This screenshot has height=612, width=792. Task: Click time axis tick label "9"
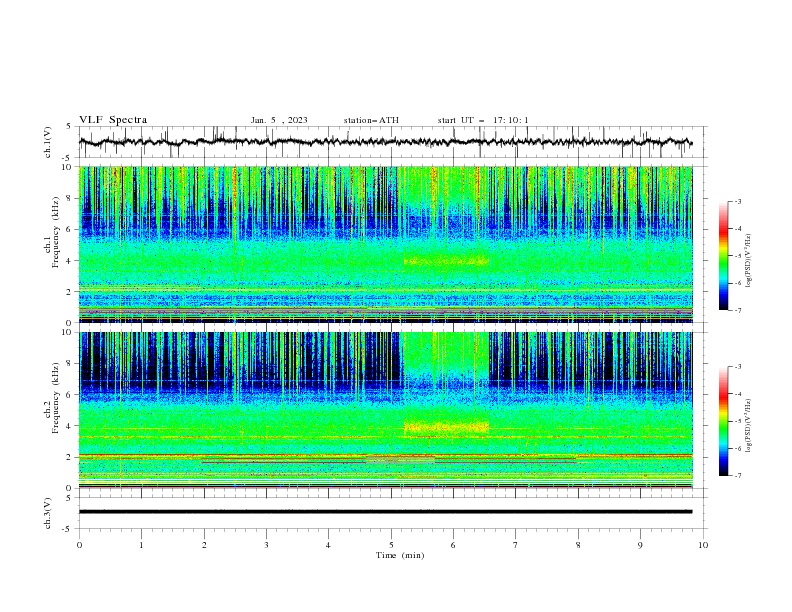[640, 545]
